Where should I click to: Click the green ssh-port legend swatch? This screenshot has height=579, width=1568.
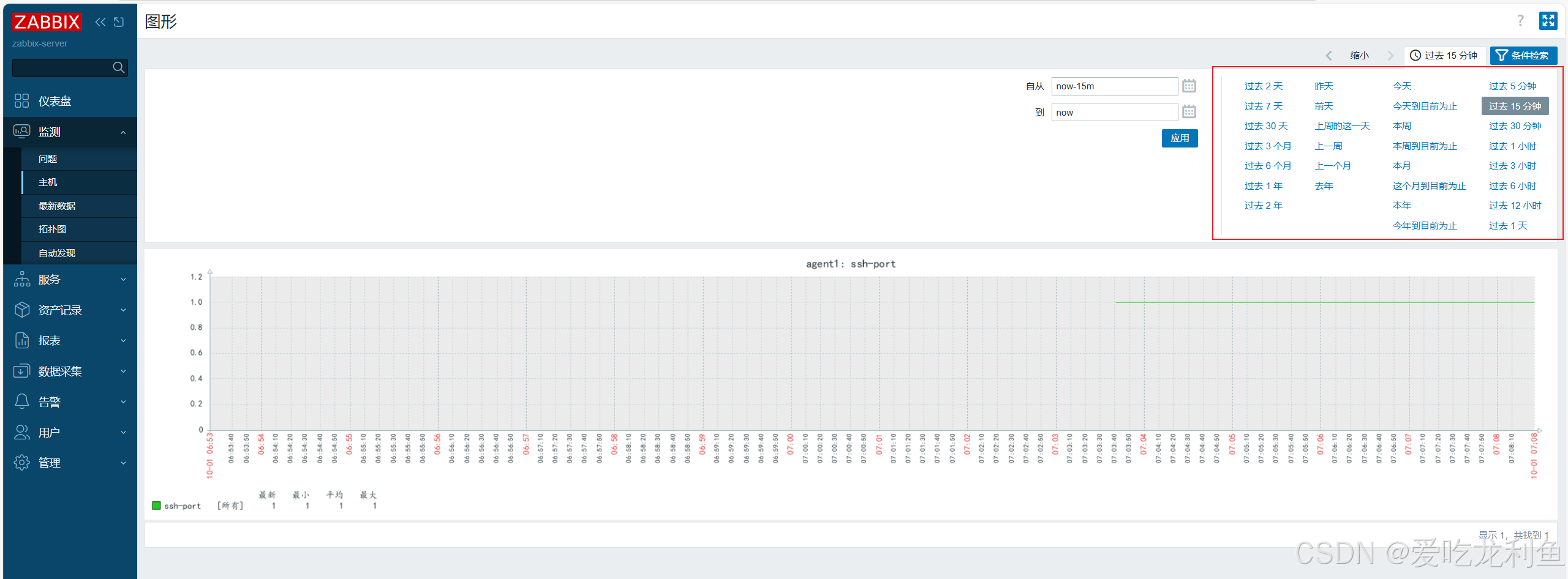pos(156,506)
